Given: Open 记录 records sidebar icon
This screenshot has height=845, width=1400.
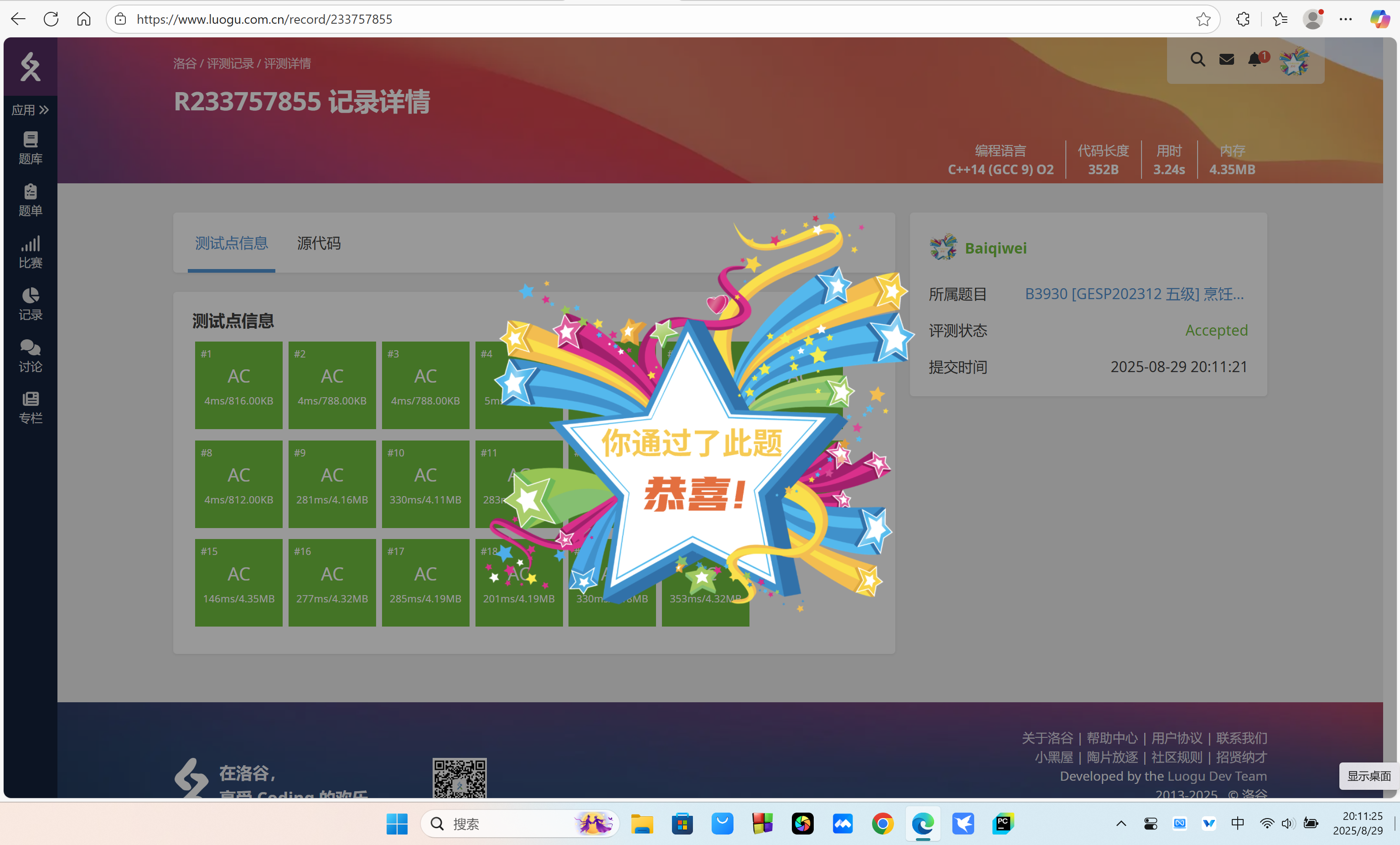Looking at the screenshot, I should coord(30,304).
